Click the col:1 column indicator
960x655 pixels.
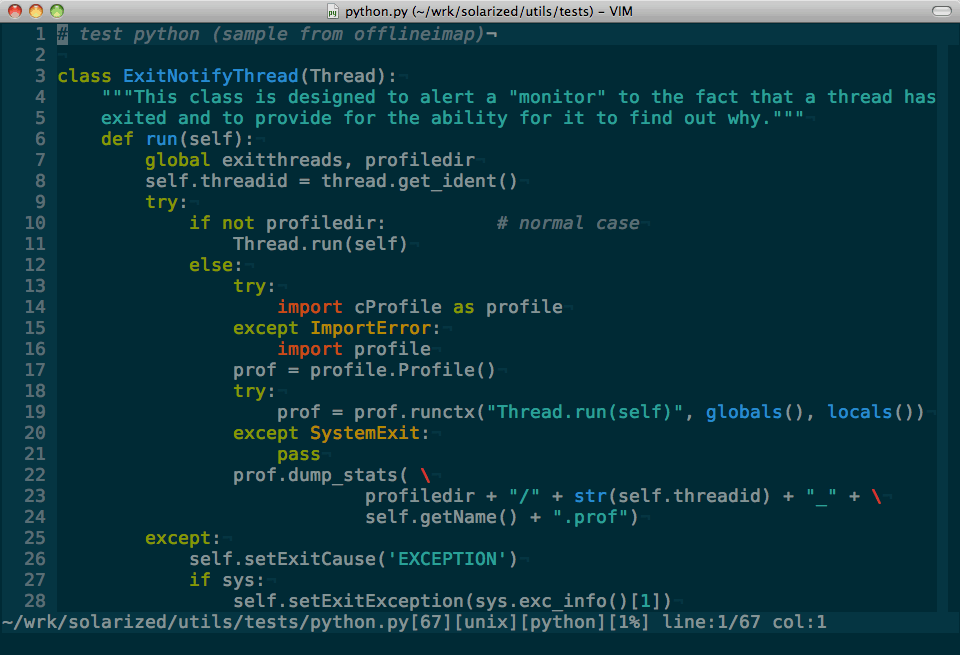tap(799, 623)
